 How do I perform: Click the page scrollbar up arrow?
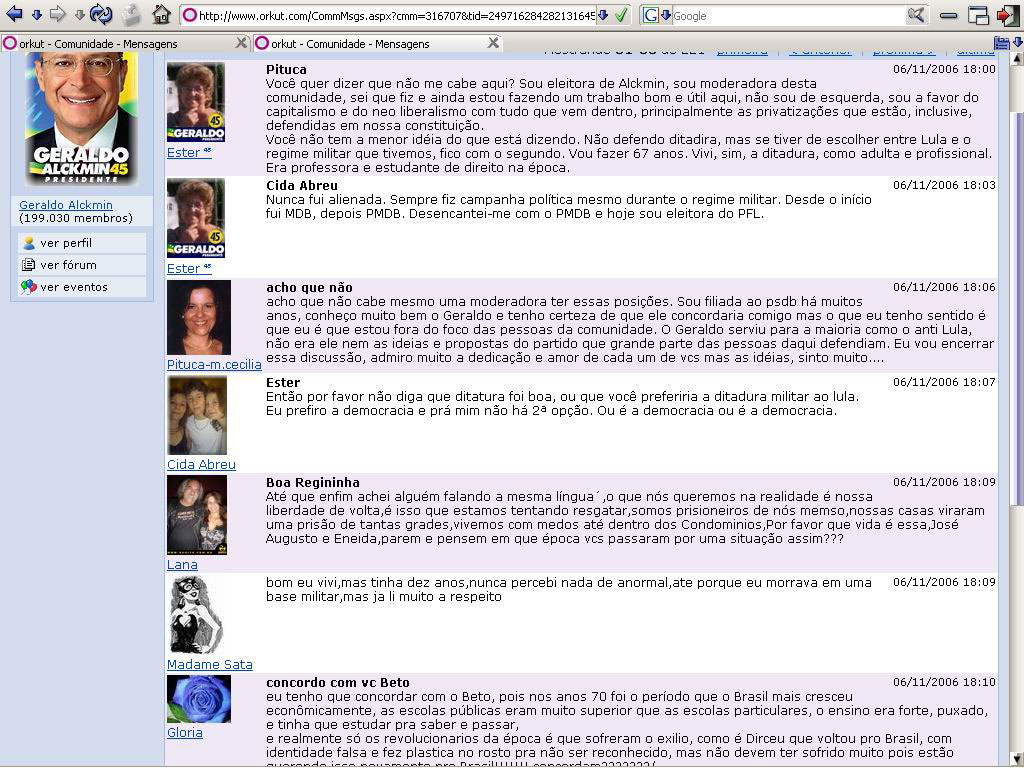pyautogui.click(x=1017, y=59)
